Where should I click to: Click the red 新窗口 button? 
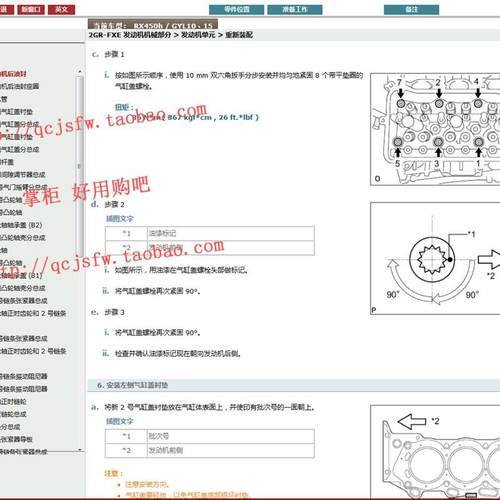click(31, 9)
